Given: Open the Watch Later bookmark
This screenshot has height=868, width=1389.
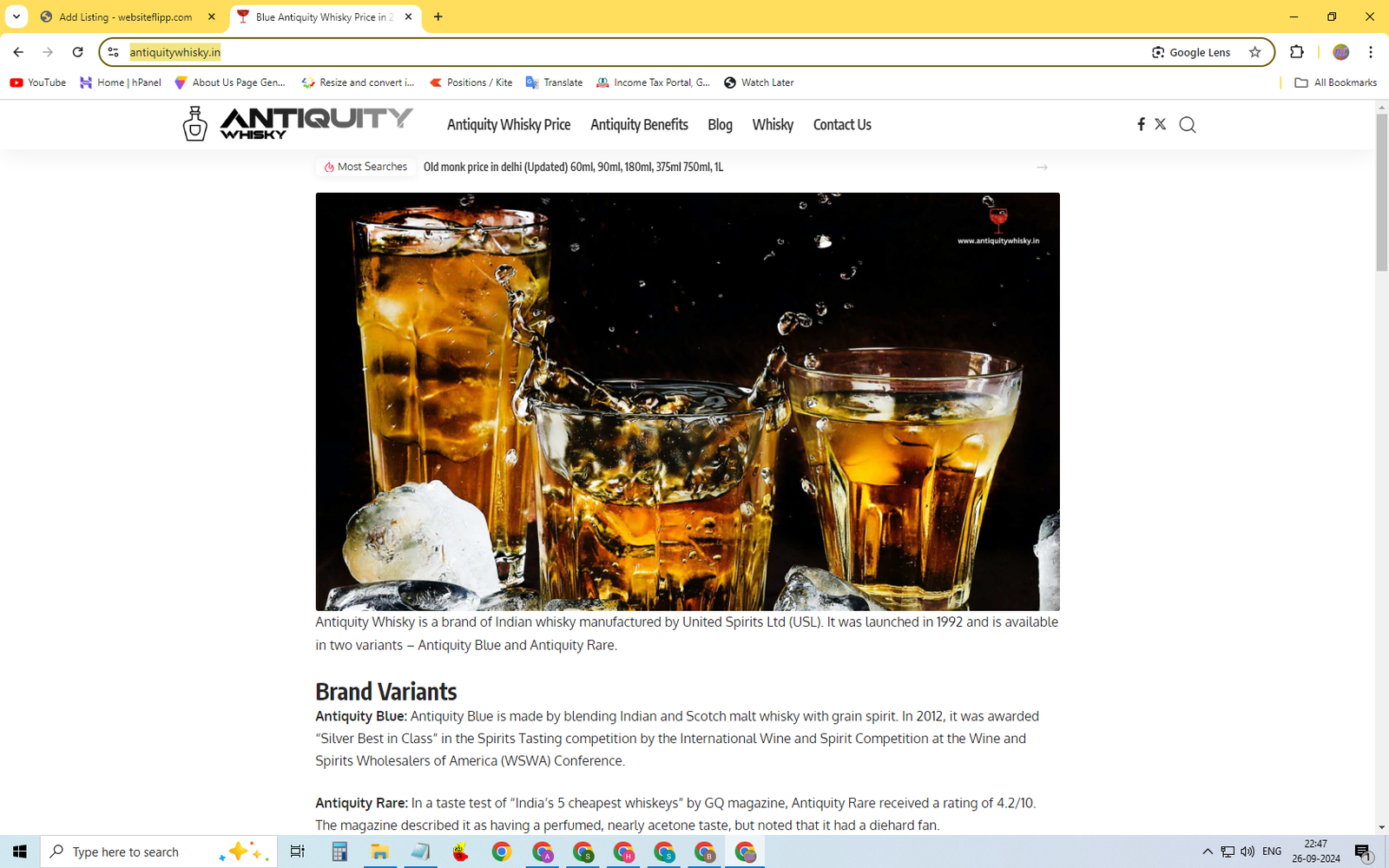Looking at the screenshot, I should [759, 82].
